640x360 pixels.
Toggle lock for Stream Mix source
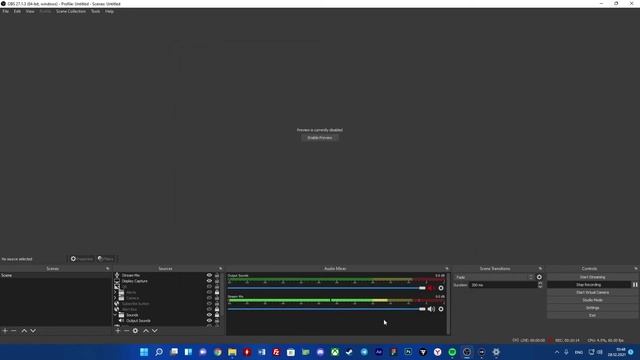[217, 276]
